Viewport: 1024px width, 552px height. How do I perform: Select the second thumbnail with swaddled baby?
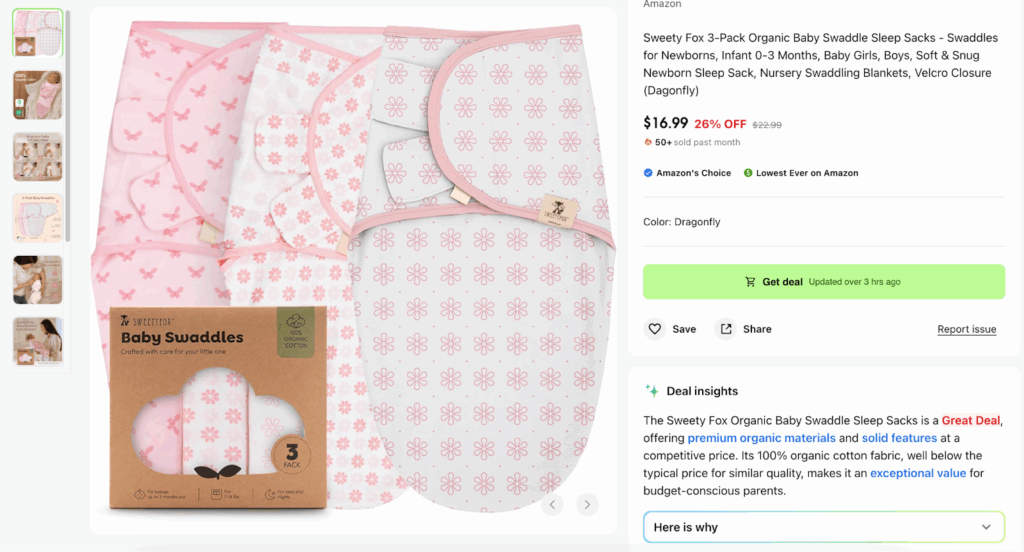pyautogui.click(x=37, y=95)
